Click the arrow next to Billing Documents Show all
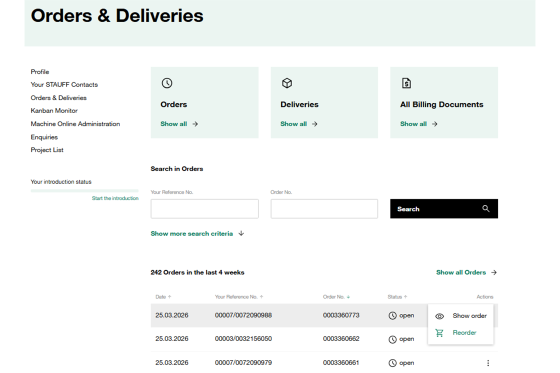 435,124
